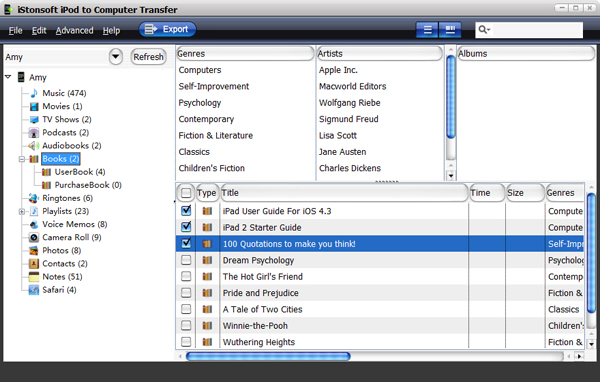Click the Export button
The height and width of the screenshot is (382, 600).
[x=167, y=29]
